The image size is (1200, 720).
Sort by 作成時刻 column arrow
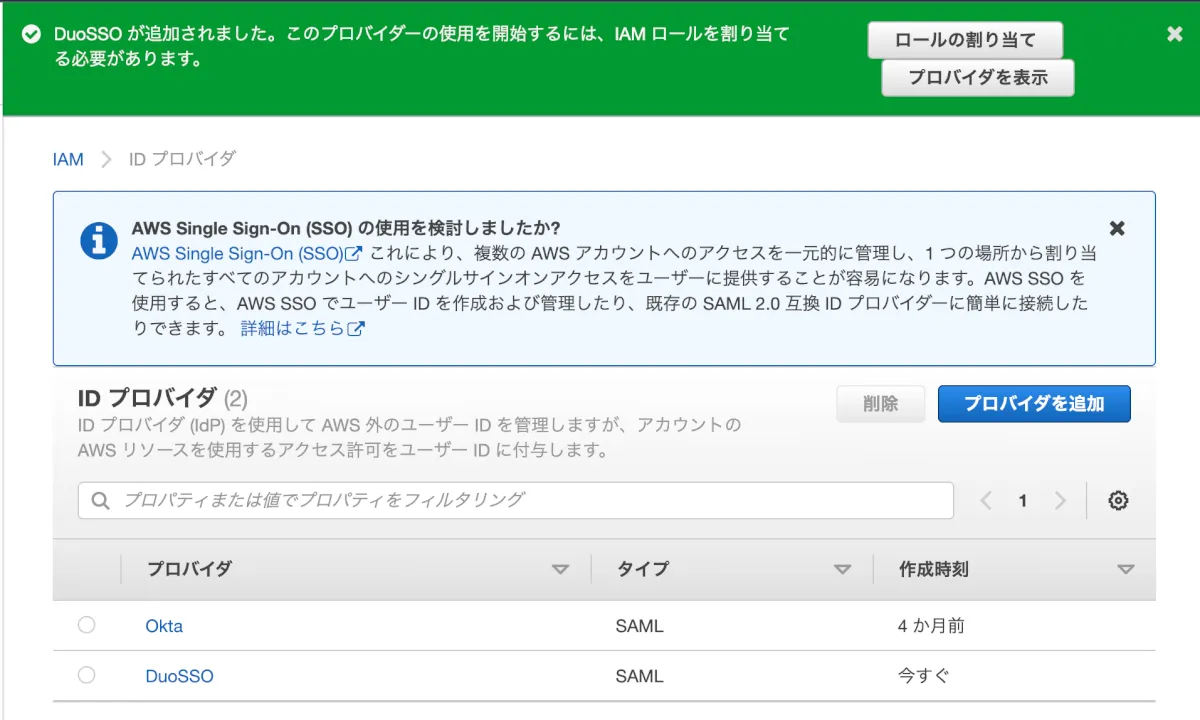coord(1126,570)
